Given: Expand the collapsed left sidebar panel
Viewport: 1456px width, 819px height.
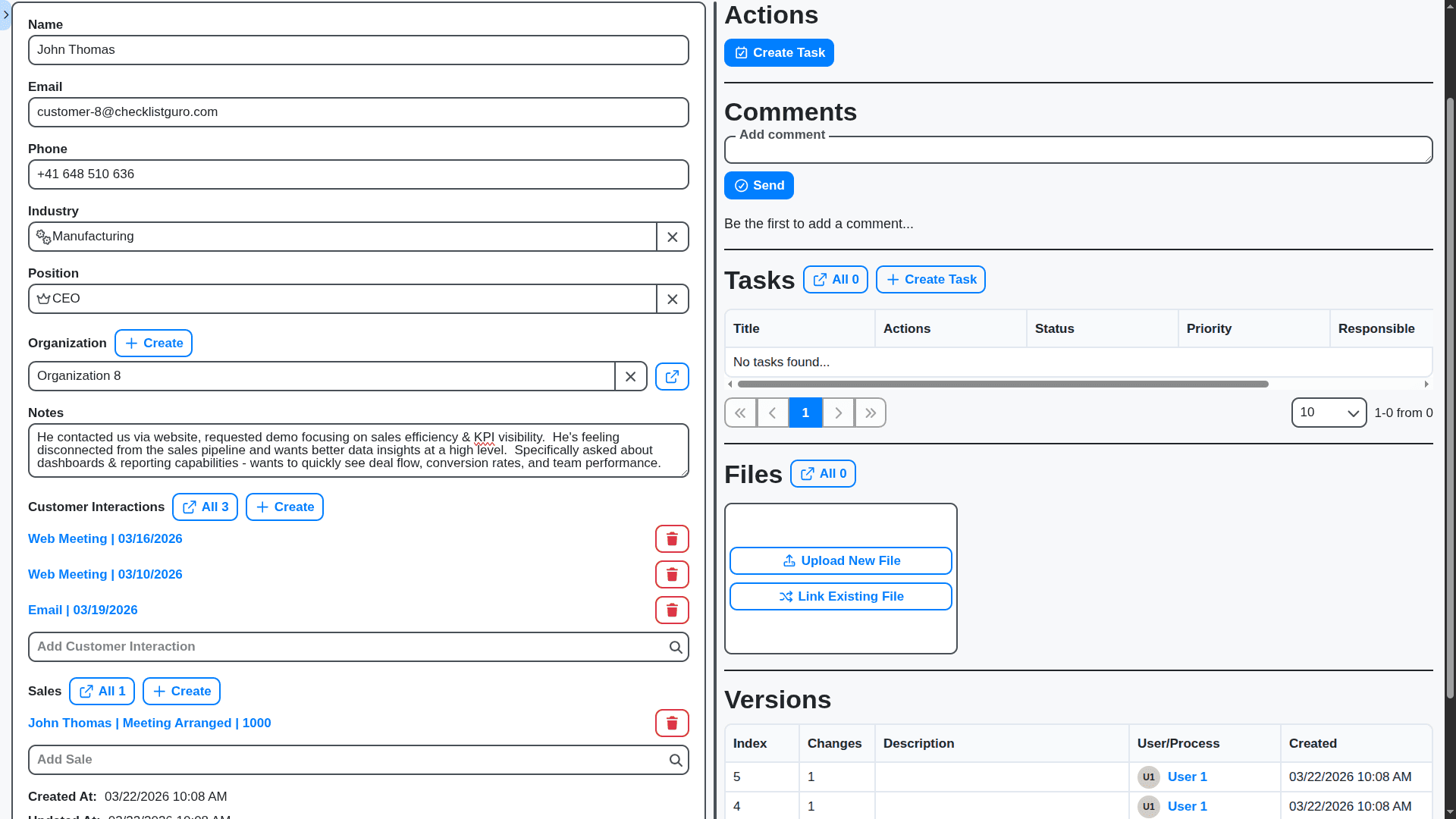Looking at the screenshot, I should (6, 15).
